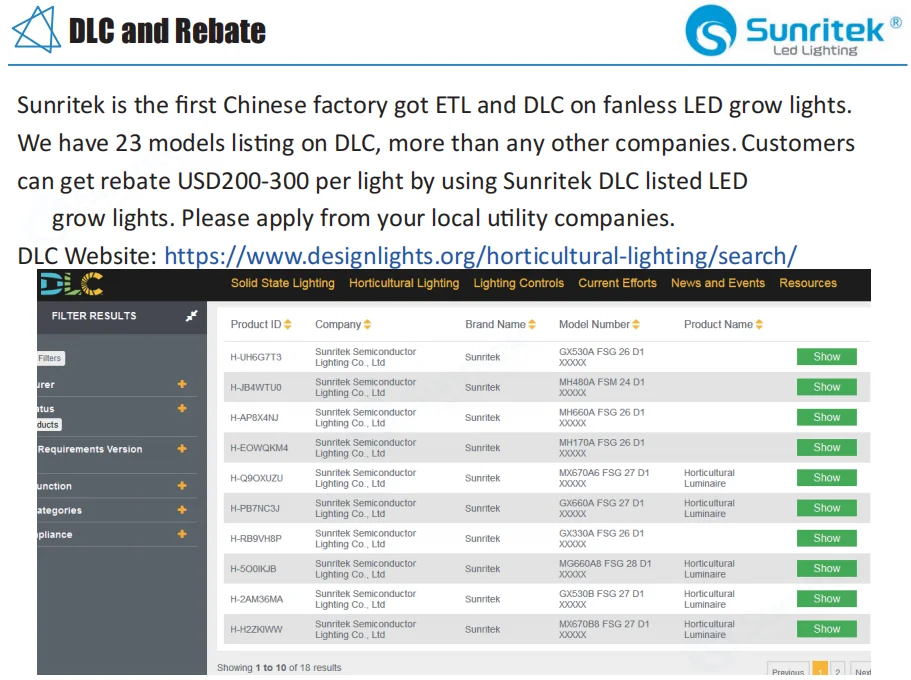Select model MH480A FSM 24 D1 cell
Screen dimensions: 911x680
(x=601, y=387)
